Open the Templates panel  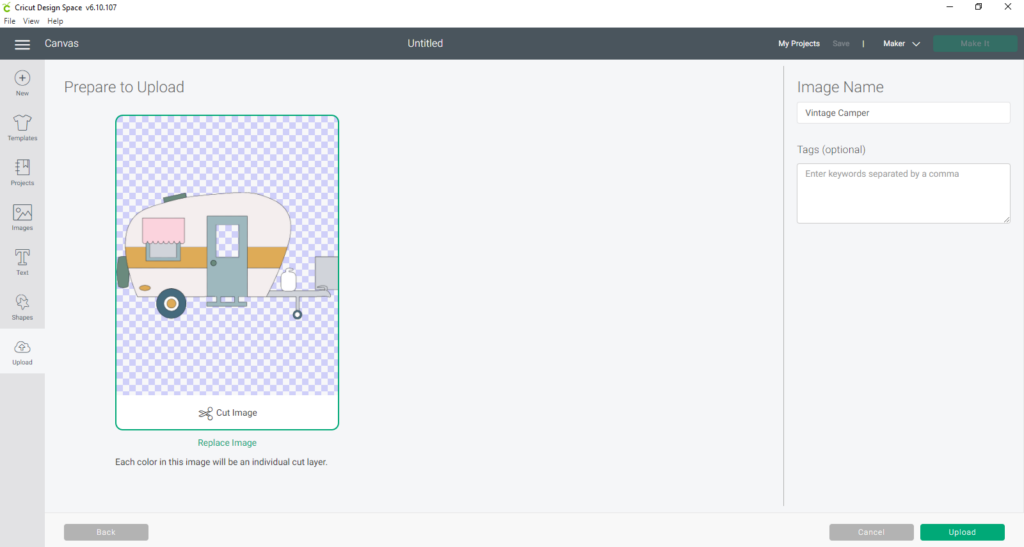click(x=22, y=128)
